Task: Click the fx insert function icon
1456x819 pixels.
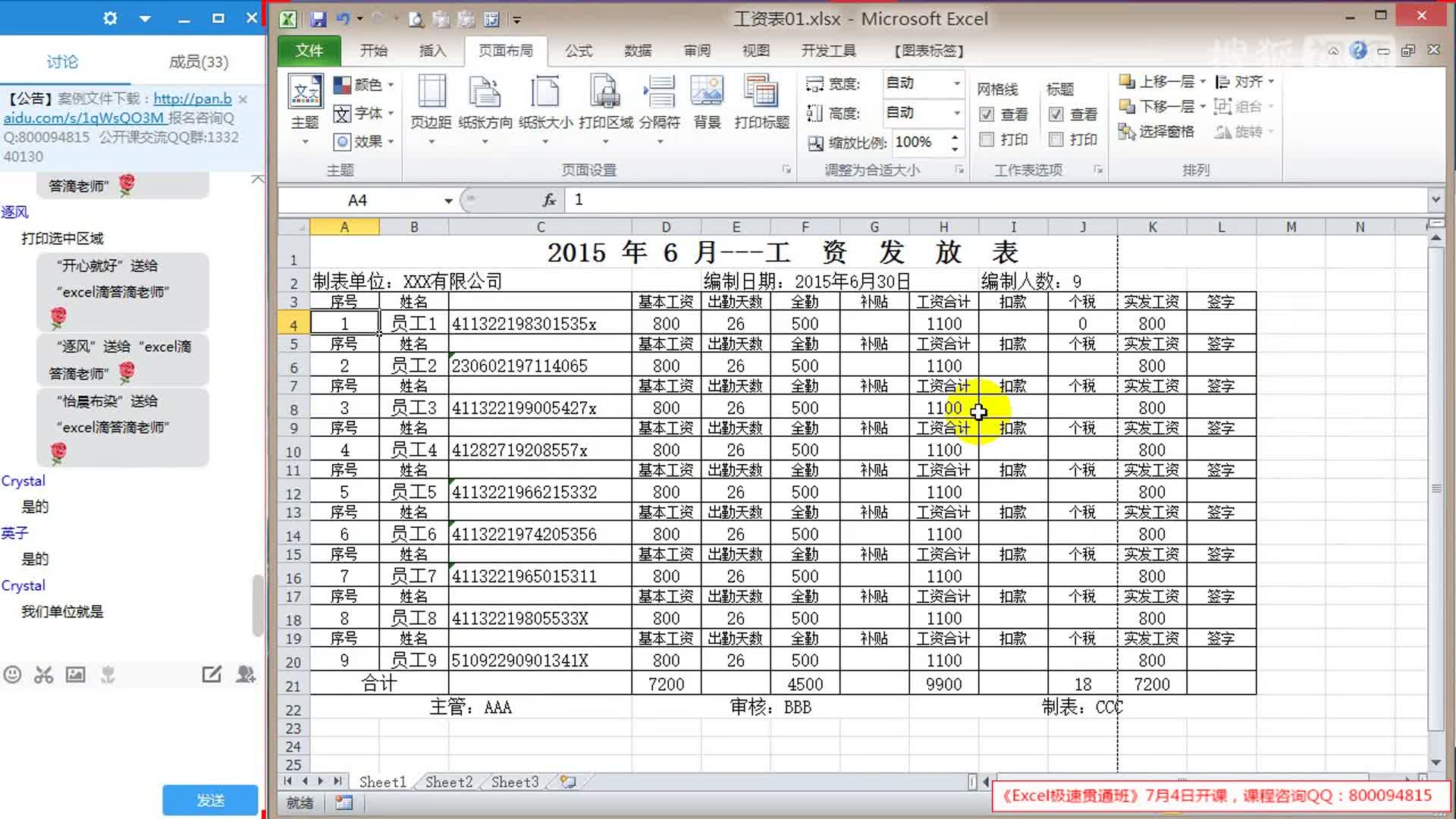Action: click(x=549, y=200)
